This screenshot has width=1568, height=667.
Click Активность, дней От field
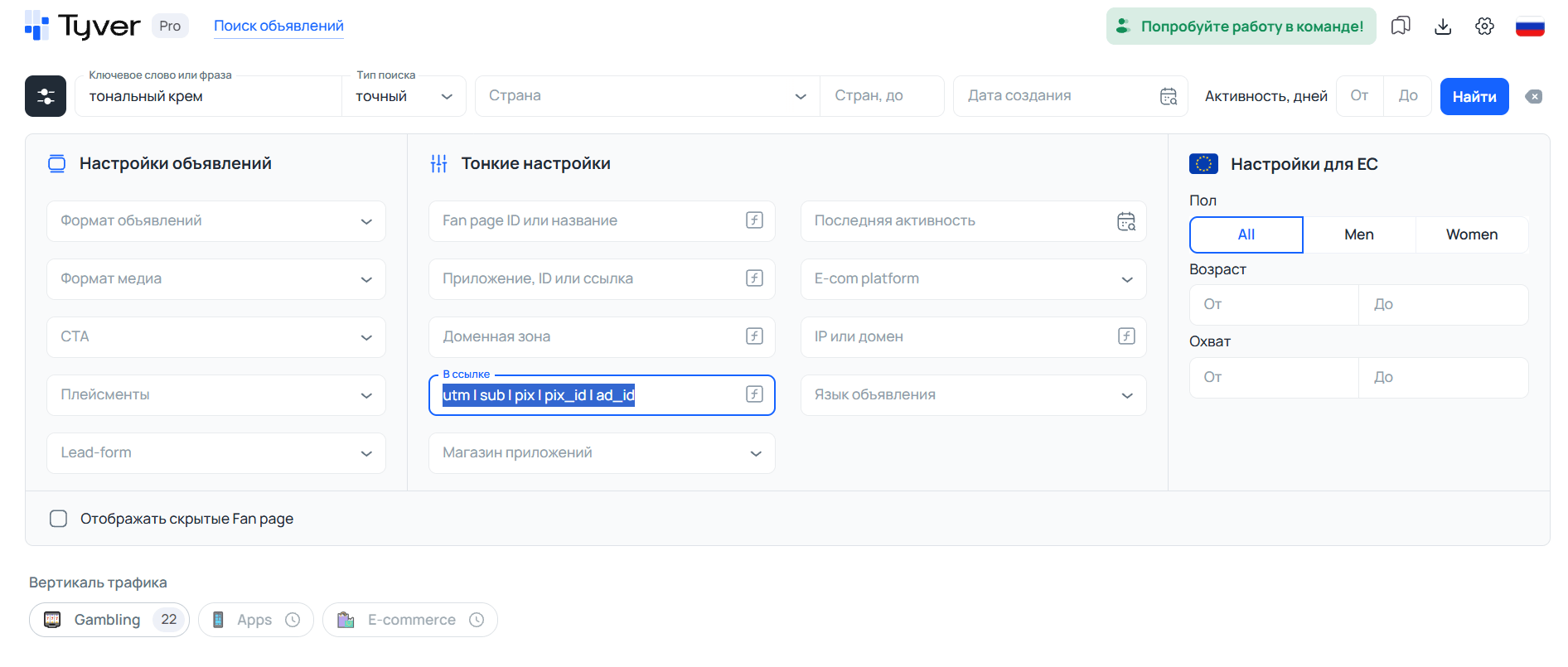[x=1359, y=96]
